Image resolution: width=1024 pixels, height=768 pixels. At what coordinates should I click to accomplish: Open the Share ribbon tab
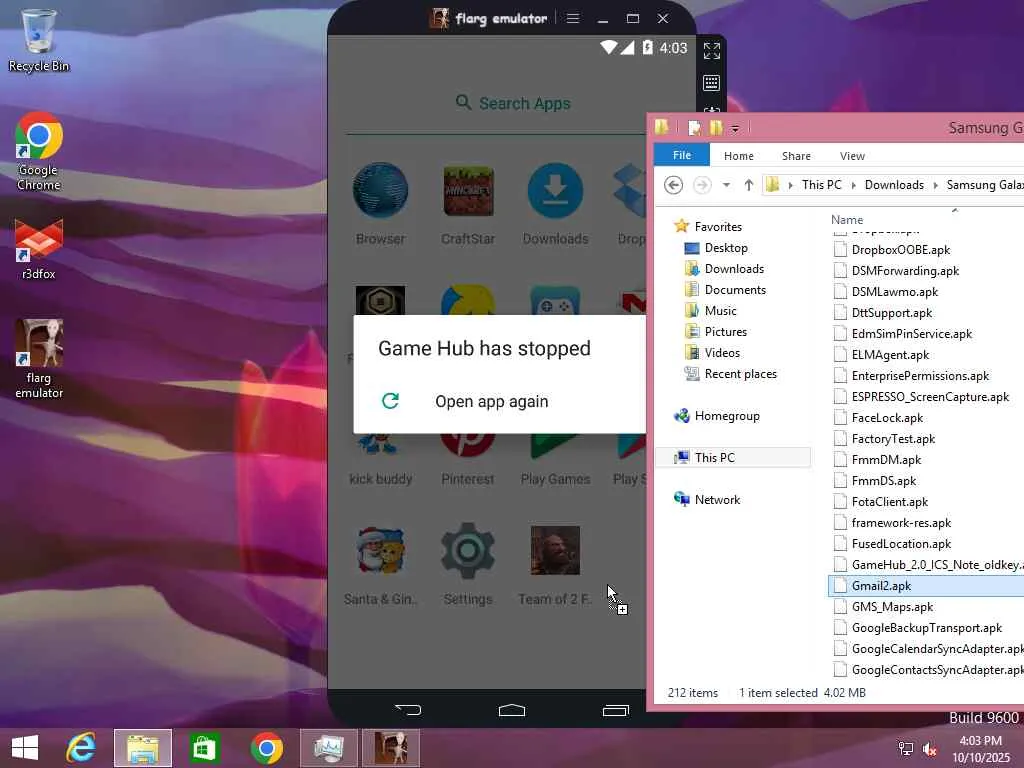tap(796, 155)
